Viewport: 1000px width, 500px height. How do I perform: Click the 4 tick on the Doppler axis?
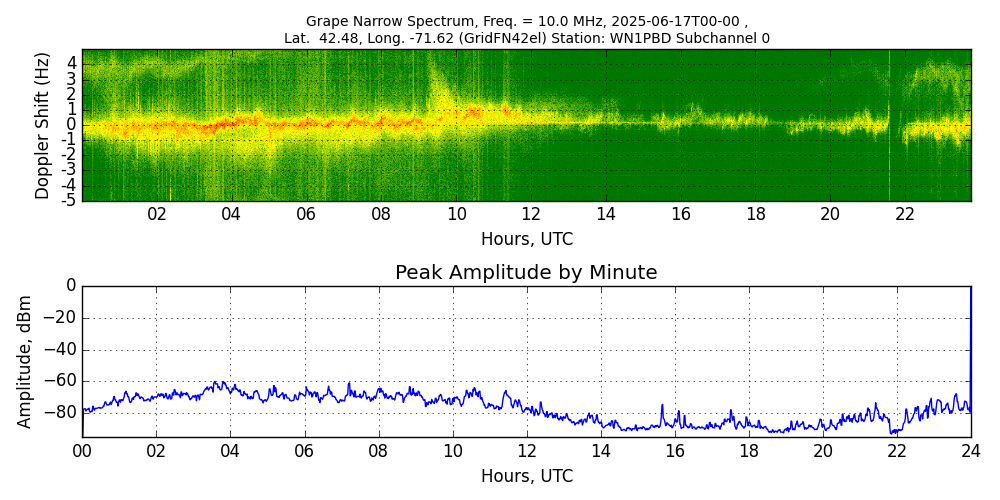71,62
